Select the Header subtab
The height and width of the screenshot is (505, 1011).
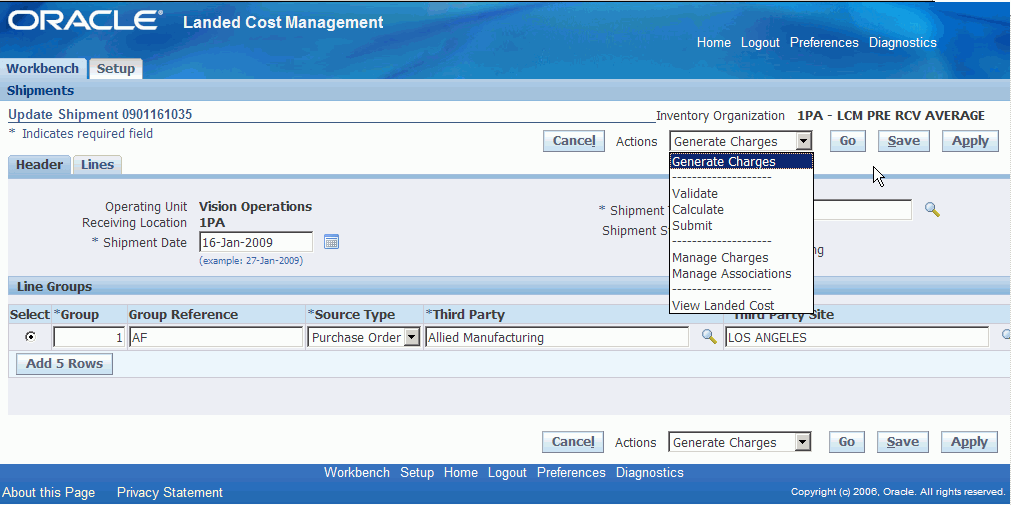(39, 164)
